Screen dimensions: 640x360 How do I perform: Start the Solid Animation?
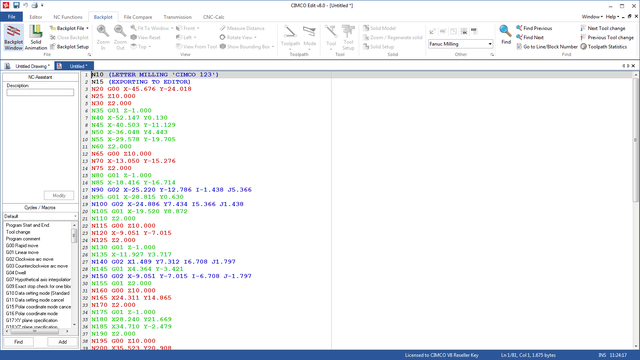tap(36, 37)
